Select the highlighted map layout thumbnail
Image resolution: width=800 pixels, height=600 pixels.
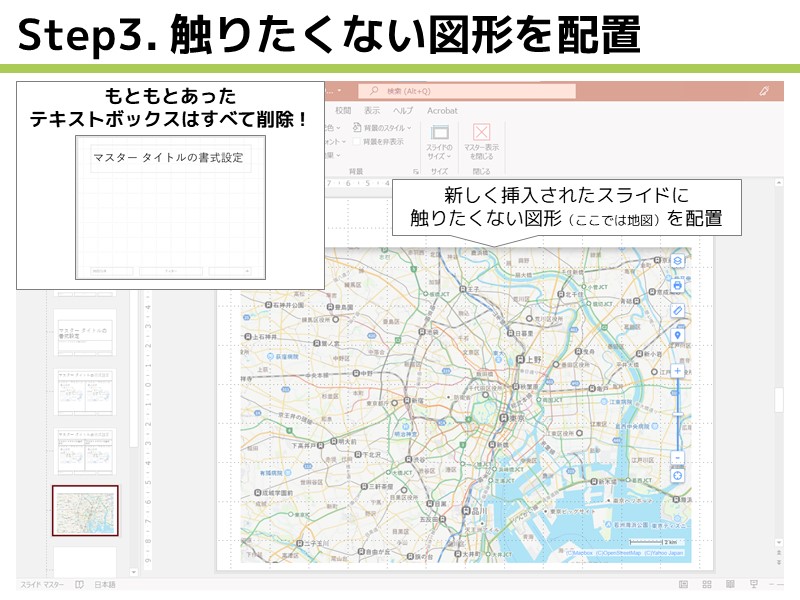click(85, 511)
